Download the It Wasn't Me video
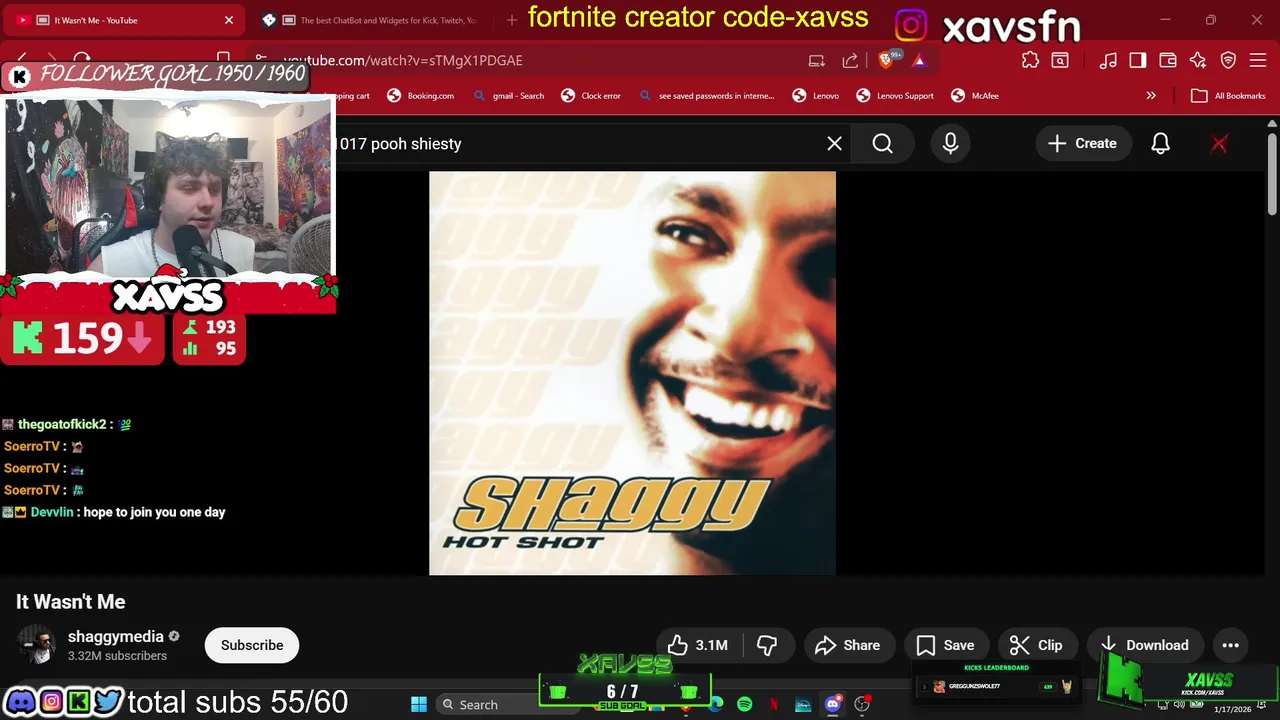Image resolution: width=1280 pixels, height=720 pixels. (1145, 645)
